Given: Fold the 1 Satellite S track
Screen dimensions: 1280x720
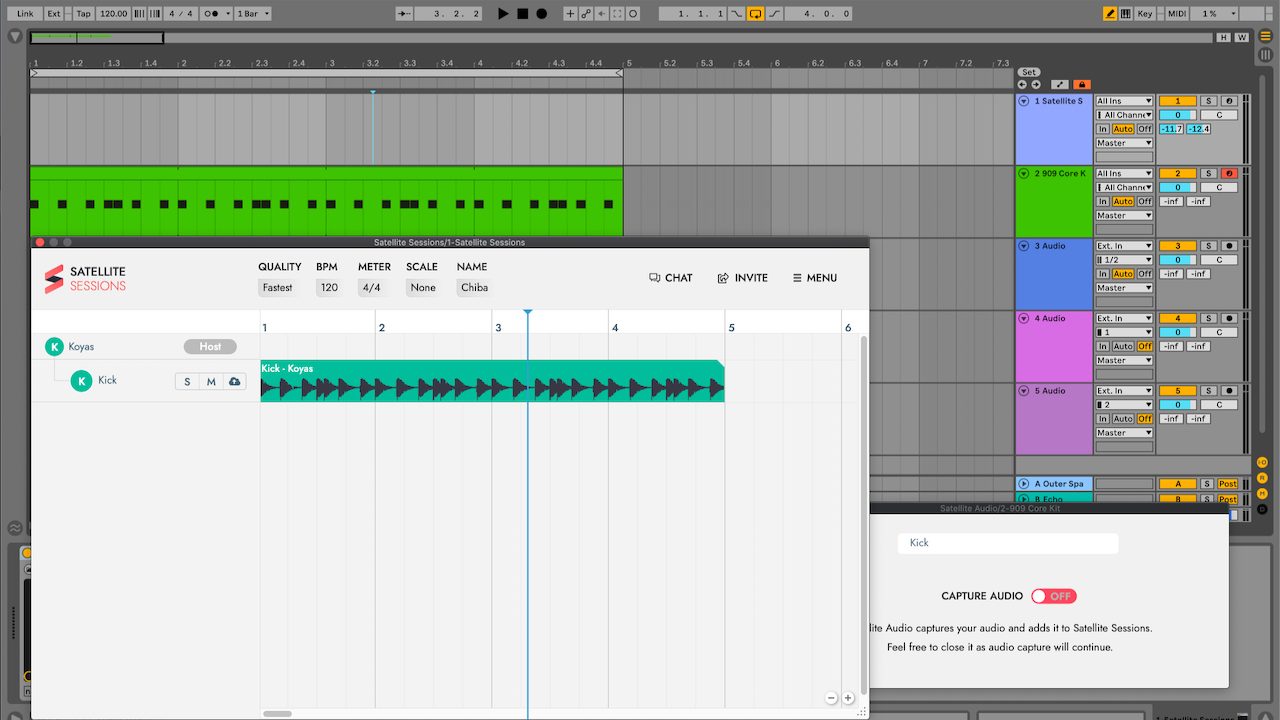Looking at the screenshot, I should pyautogui.click(x=1024, y=101).
